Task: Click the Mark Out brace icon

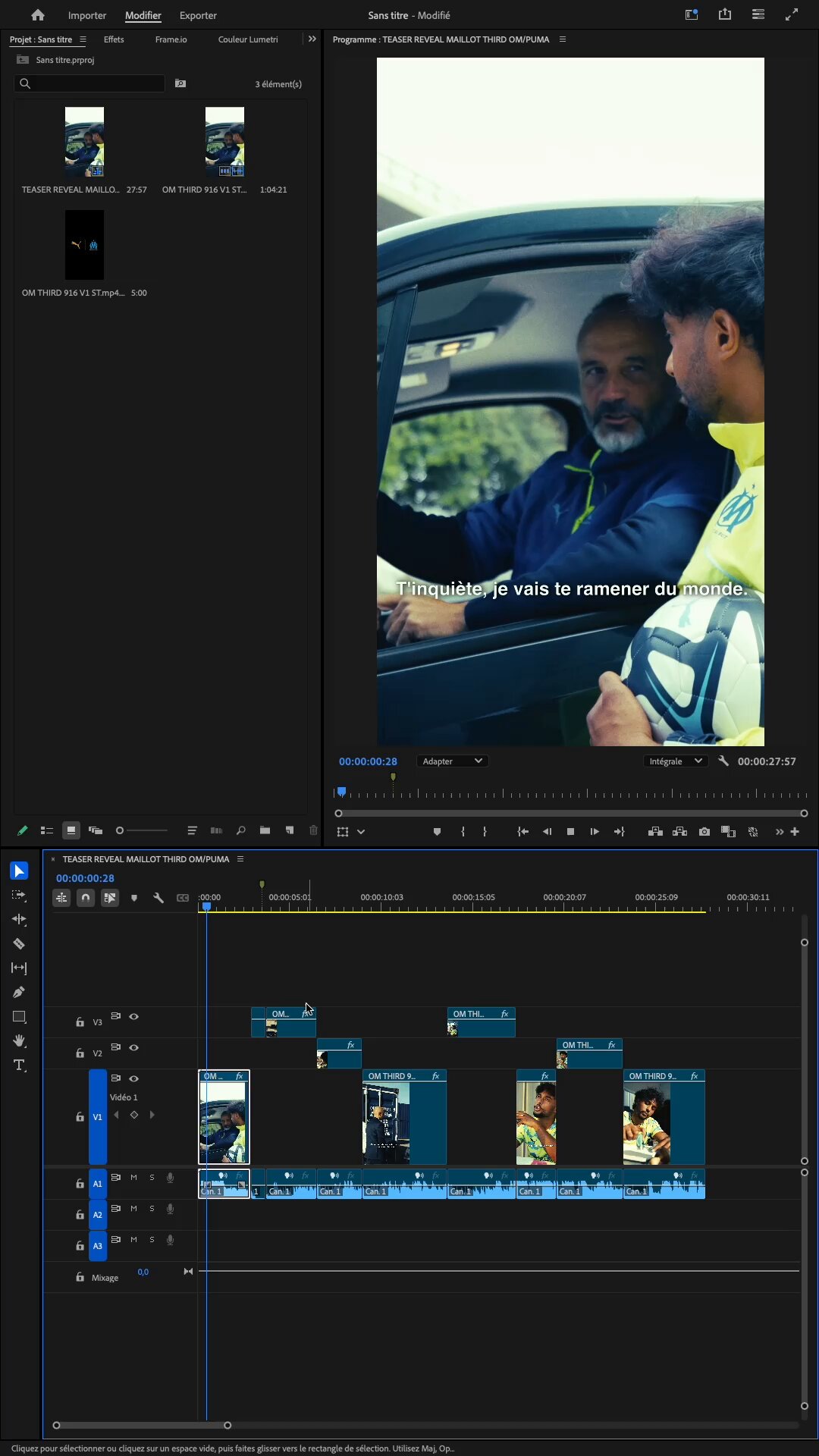Action: coord(485,832)
